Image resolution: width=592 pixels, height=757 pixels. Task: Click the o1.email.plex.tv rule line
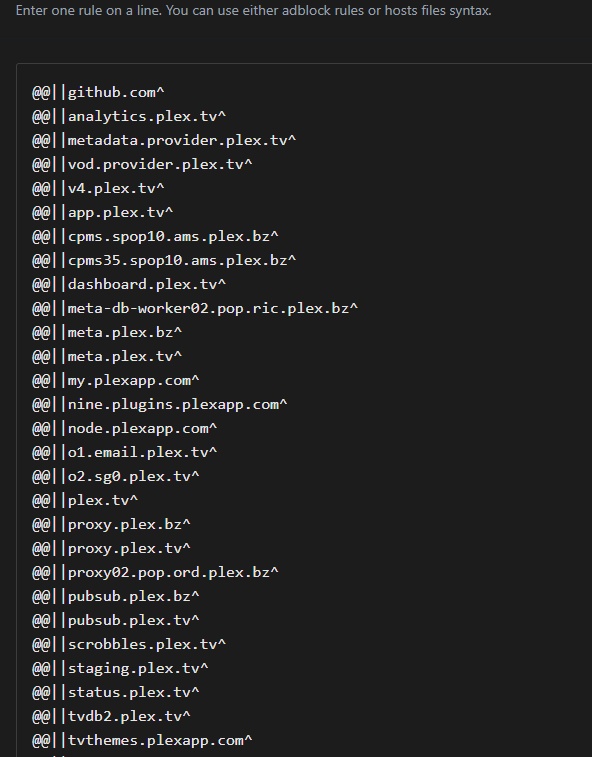coord(125,452)
